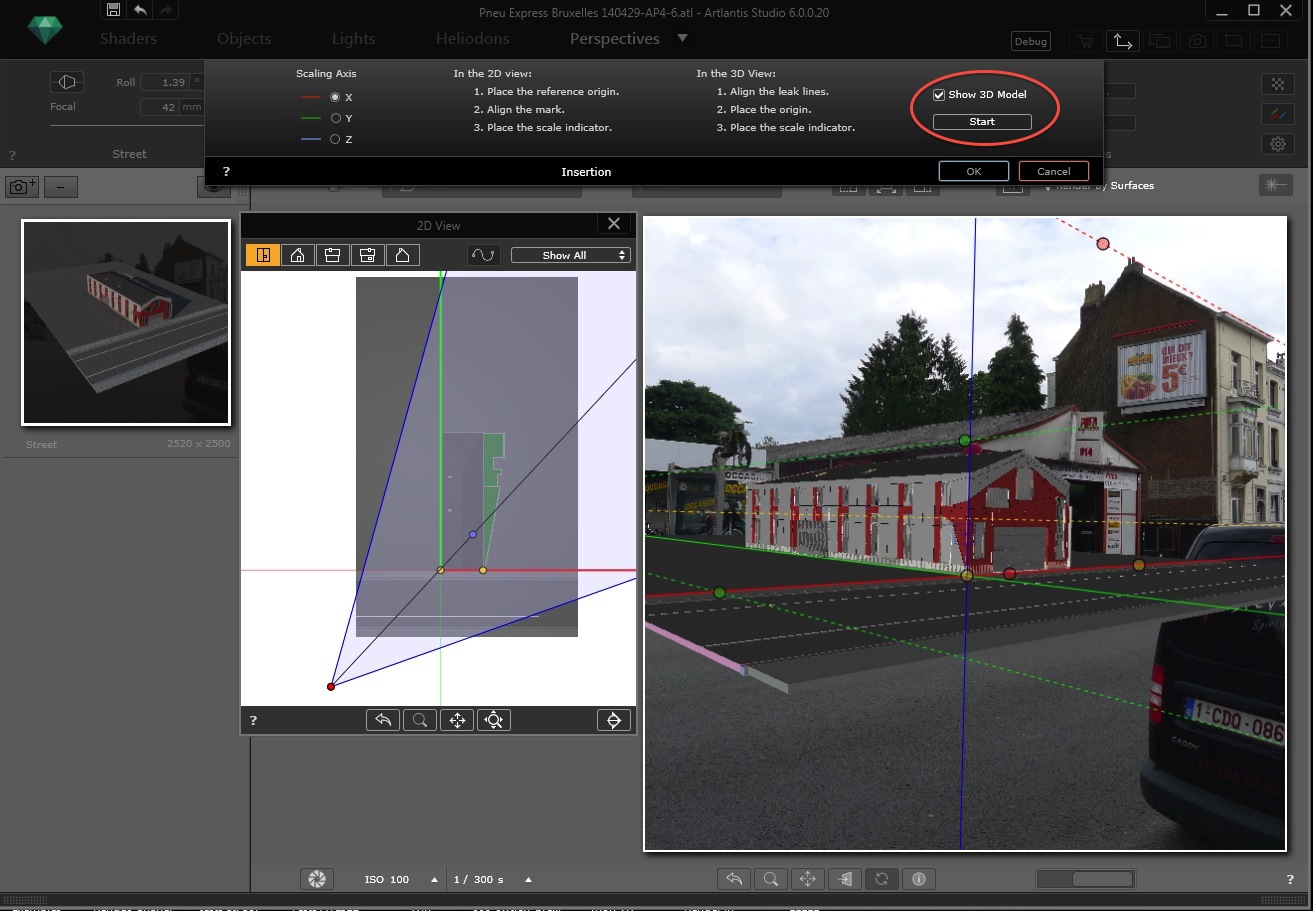Click the target icon at 2D View bottom right
The height and width of the screenshot is (911, 1313).
click(x=614, y=720)
